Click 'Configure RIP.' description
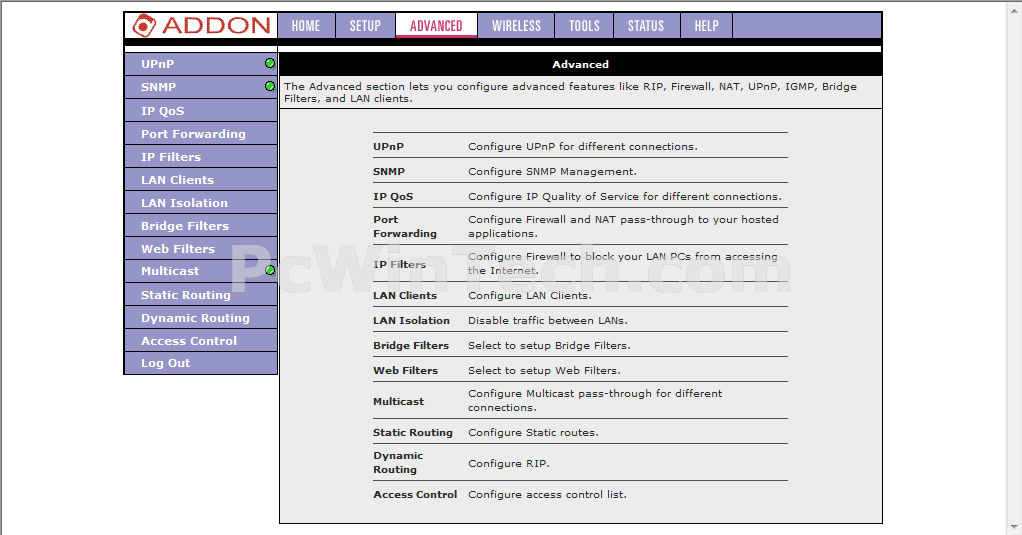Image resolution: width=1022 pixels, height=535 pixels. tap(509, 463)
